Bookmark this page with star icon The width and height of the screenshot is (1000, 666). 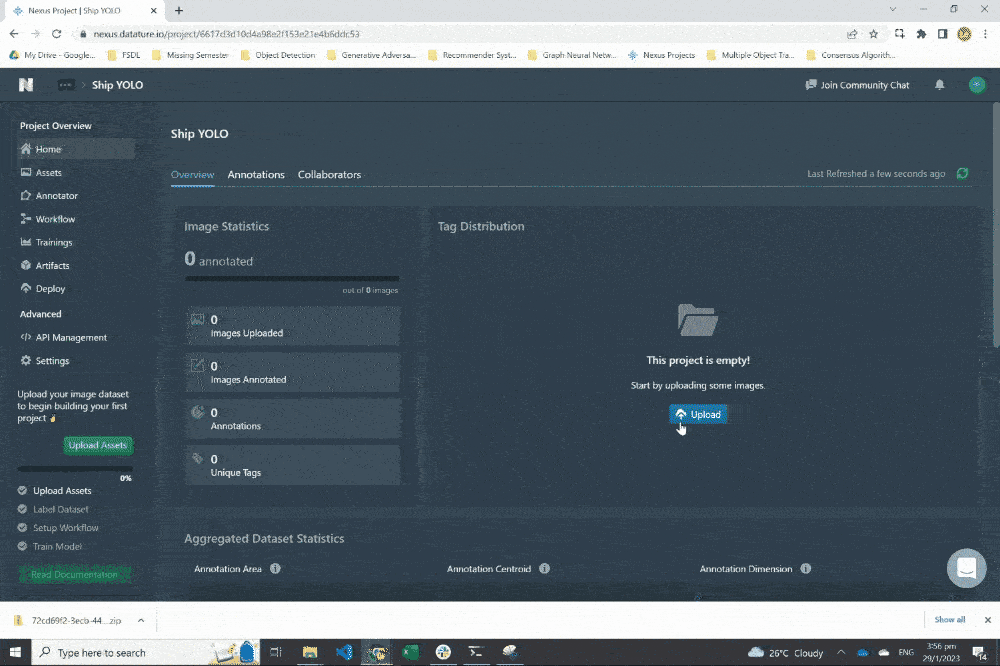874,34
